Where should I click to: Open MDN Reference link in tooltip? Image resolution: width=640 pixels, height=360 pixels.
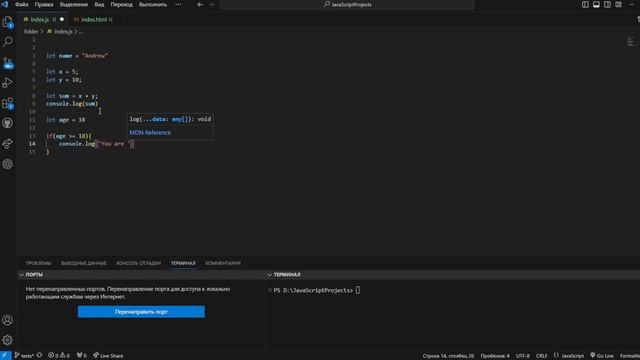tap(150, 133)
